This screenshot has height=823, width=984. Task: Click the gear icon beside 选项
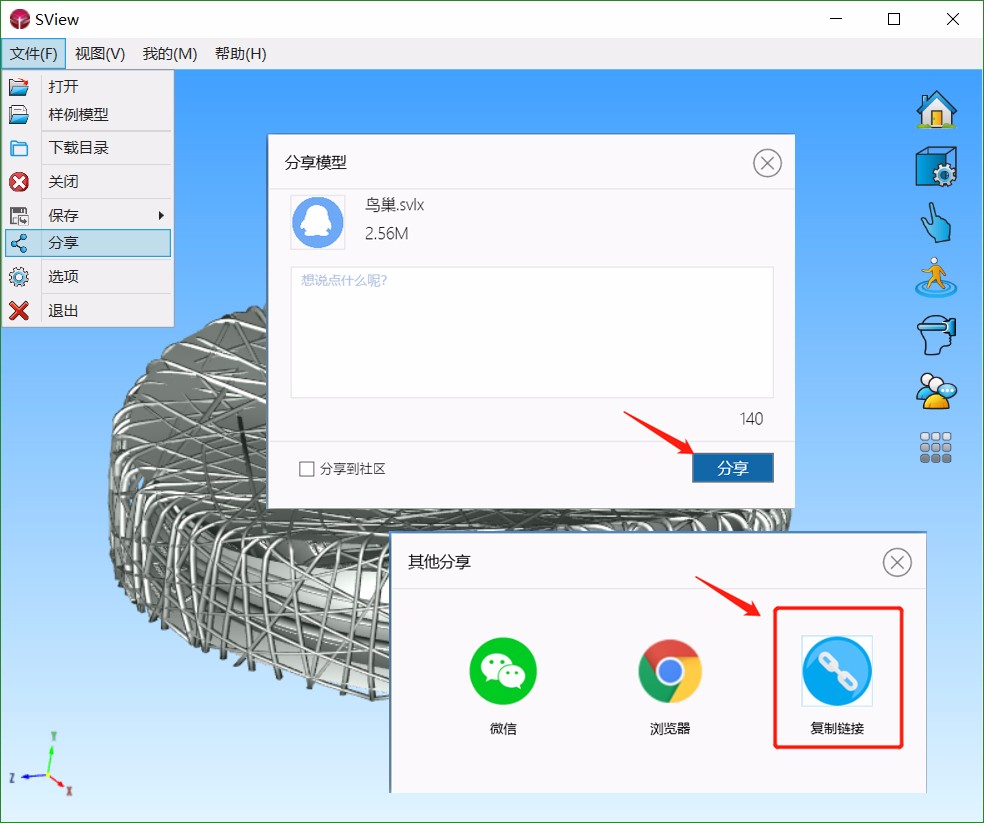pos(19,277)
